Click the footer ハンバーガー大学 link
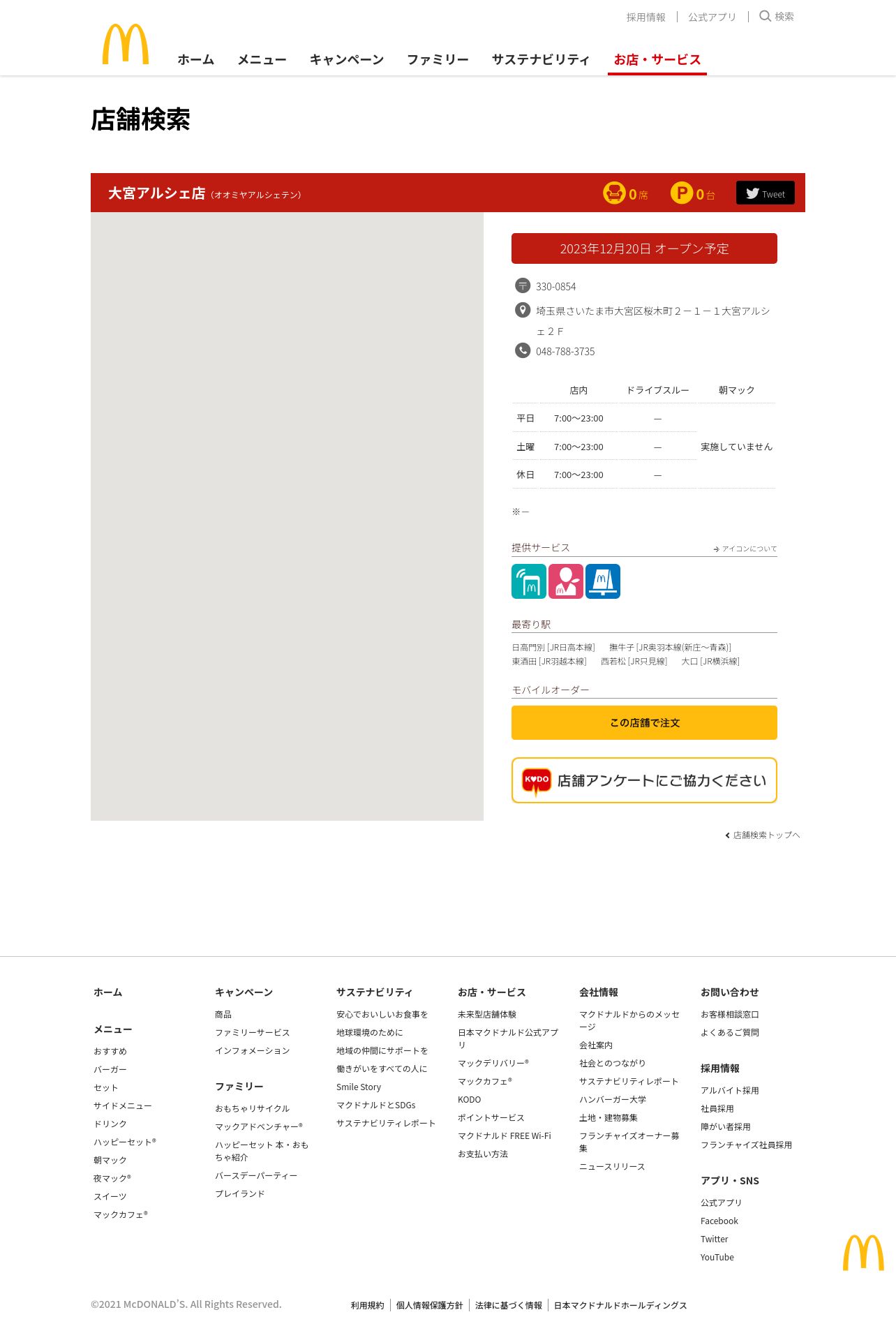 pyautogui.click(x=613, y=1099)
